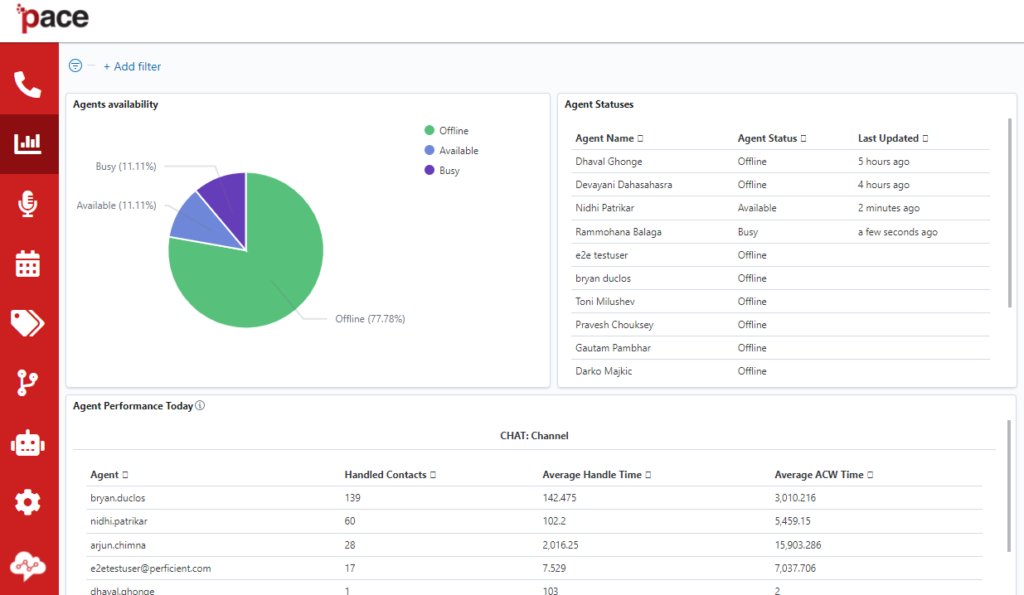This screenshot has height=595, width=1024.
Task: Click '5 hours ago' timestamp
Action: 884,161
